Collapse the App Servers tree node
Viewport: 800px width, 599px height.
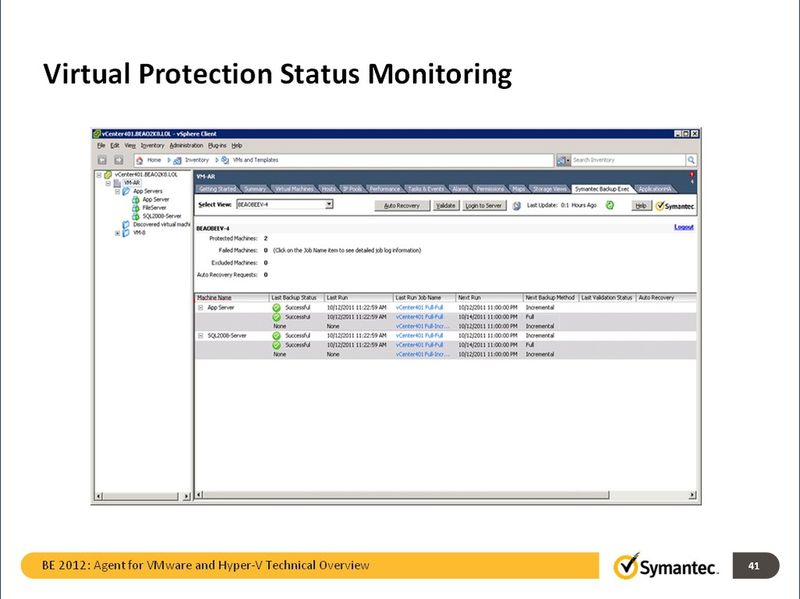[x=116, y=192]
